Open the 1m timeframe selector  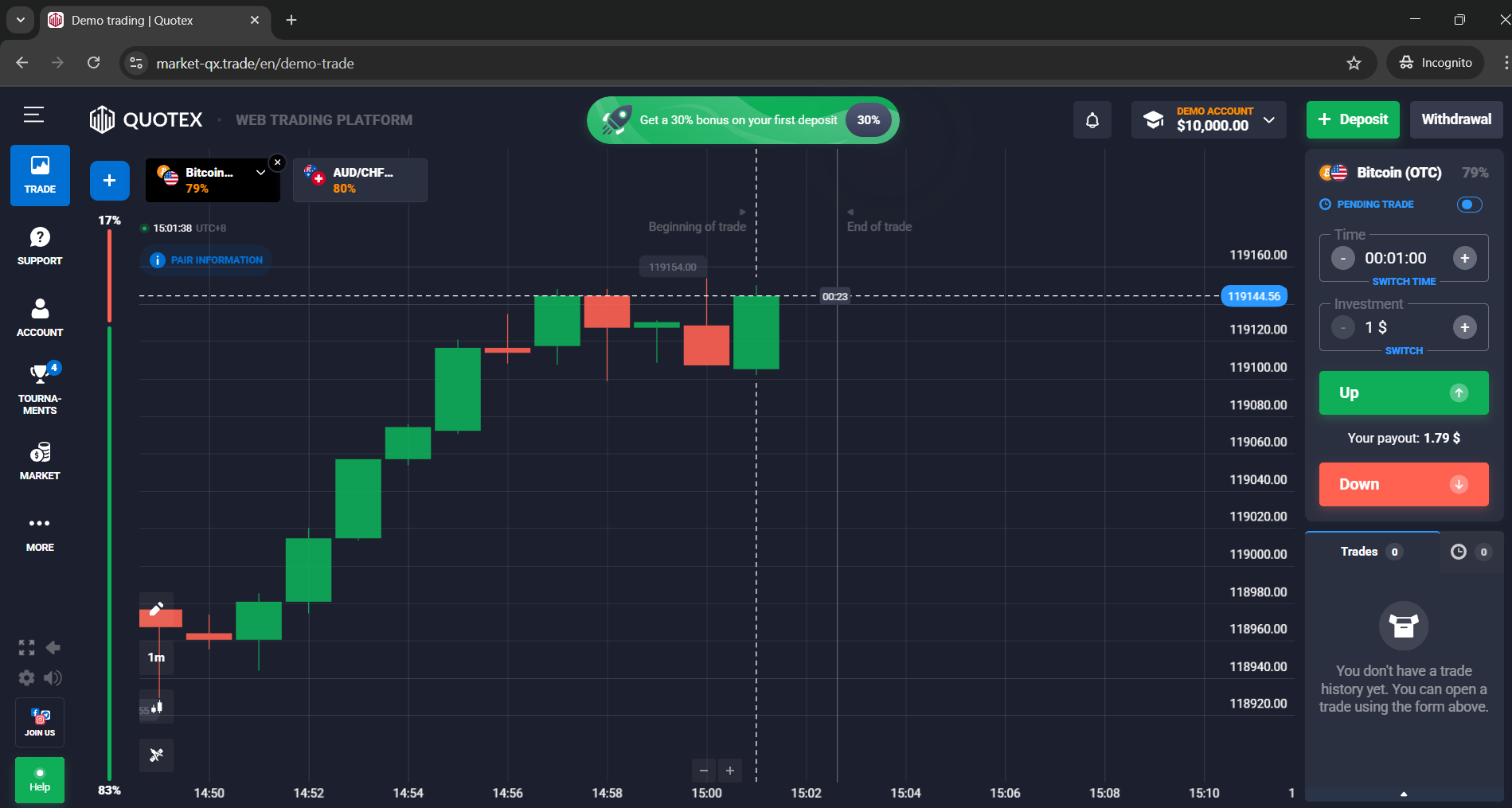click(157, 658)
